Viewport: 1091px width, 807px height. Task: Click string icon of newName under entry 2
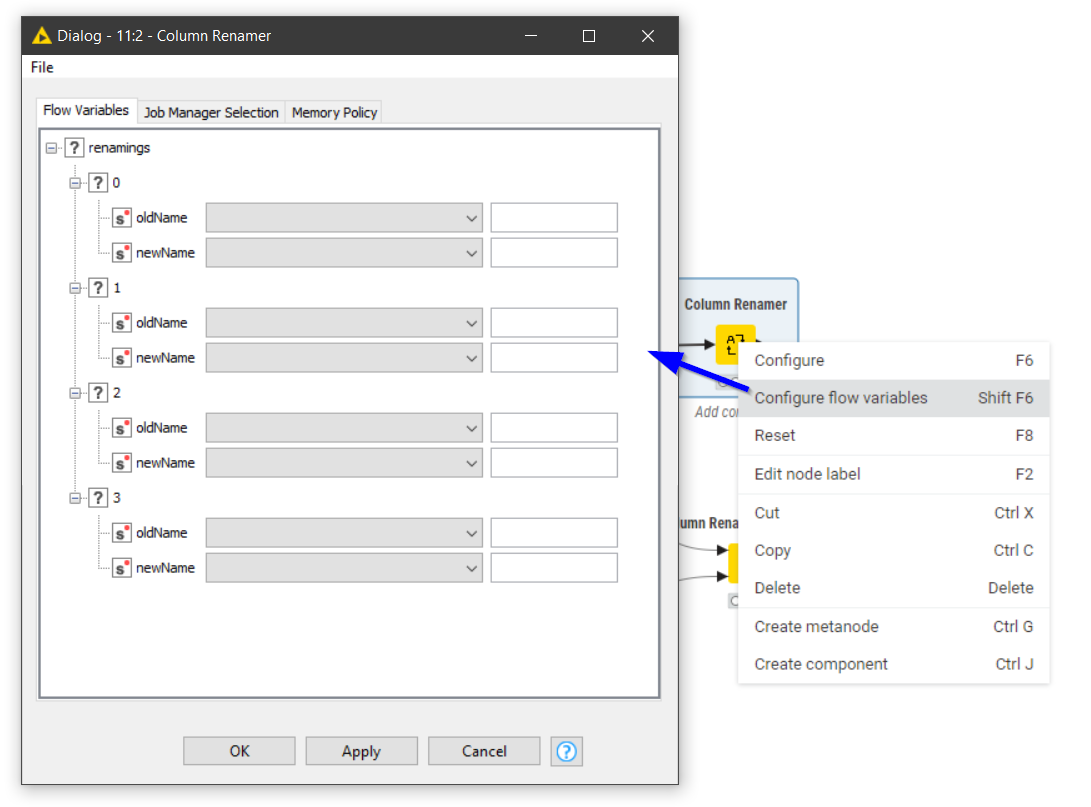pos(122,463)
